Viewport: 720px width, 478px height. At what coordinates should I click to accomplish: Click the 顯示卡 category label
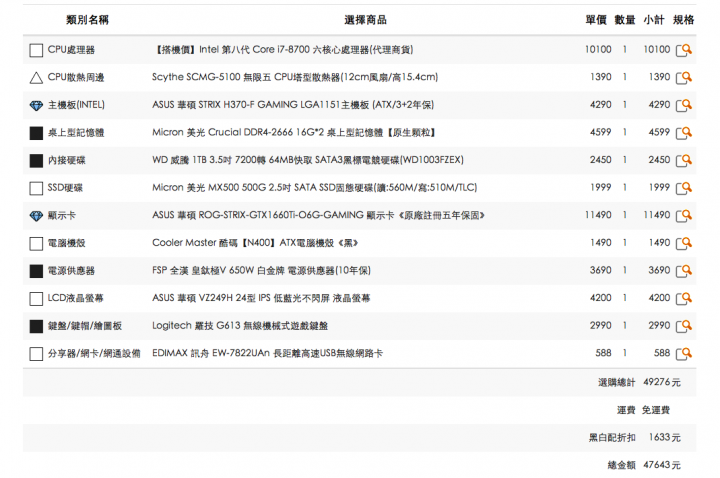(x=62, y=215)
